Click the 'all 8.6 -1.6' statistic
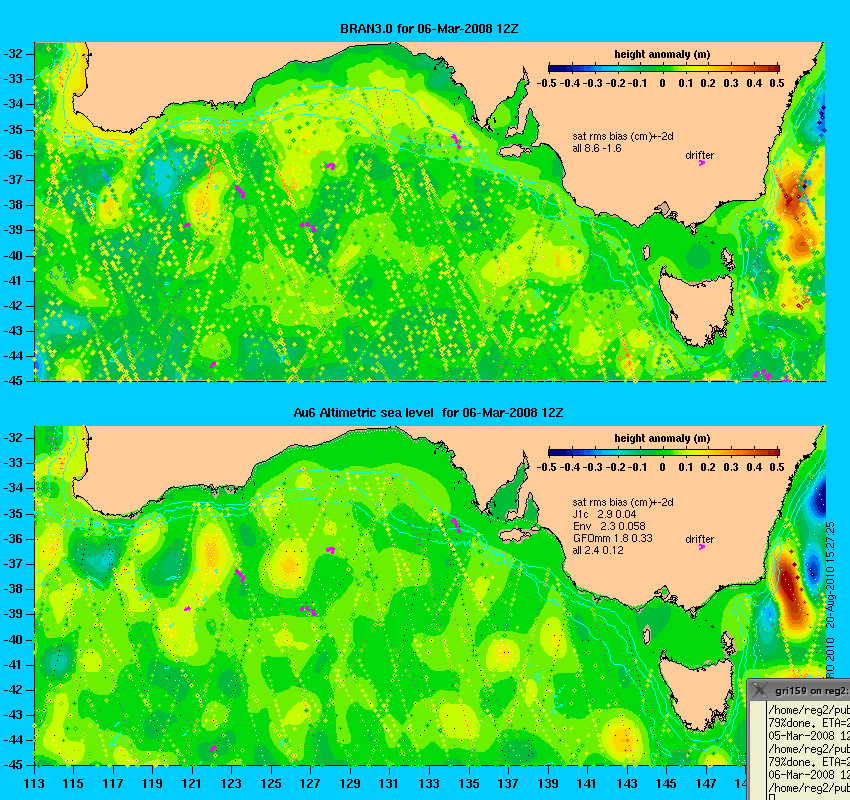The height and width of the screenshot is (800, 850). 597,149
